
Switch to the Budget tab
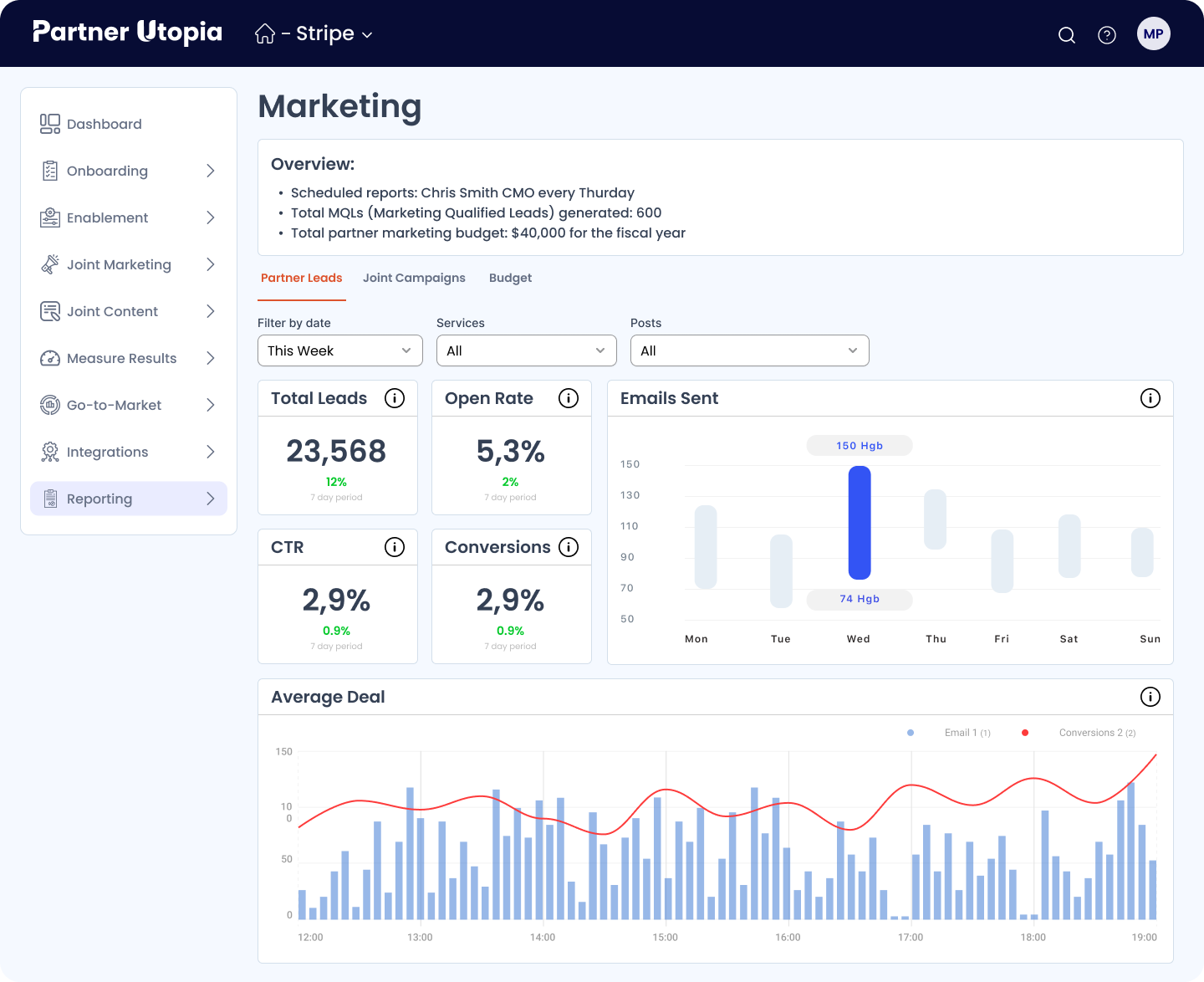510,278
